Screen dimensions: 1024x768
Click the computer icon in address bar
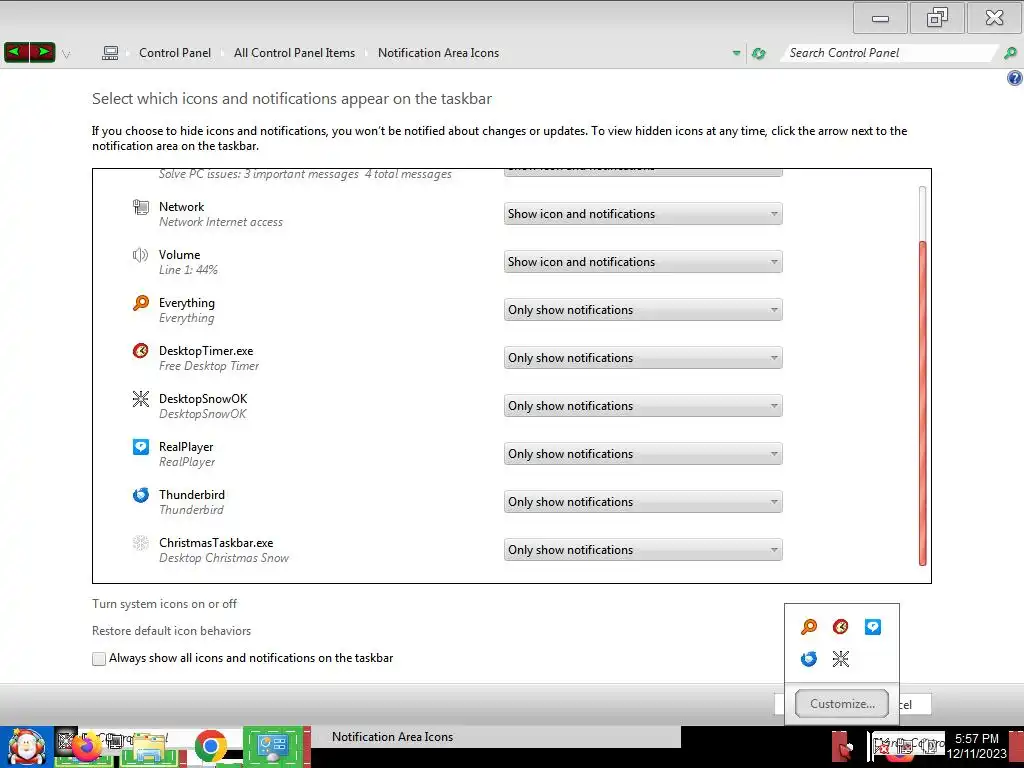pyautogui.click(x=110, y=53)
